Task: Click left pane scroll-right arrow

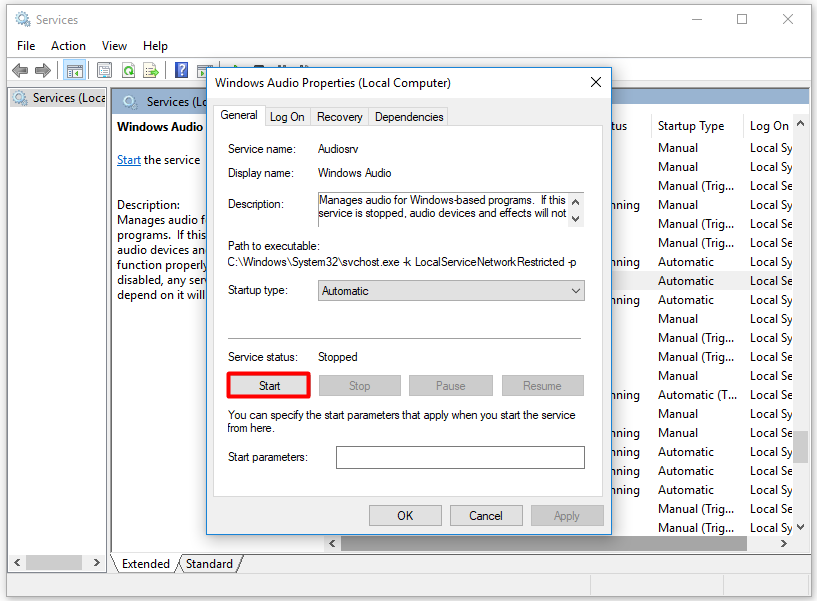Action: (96, 562)
